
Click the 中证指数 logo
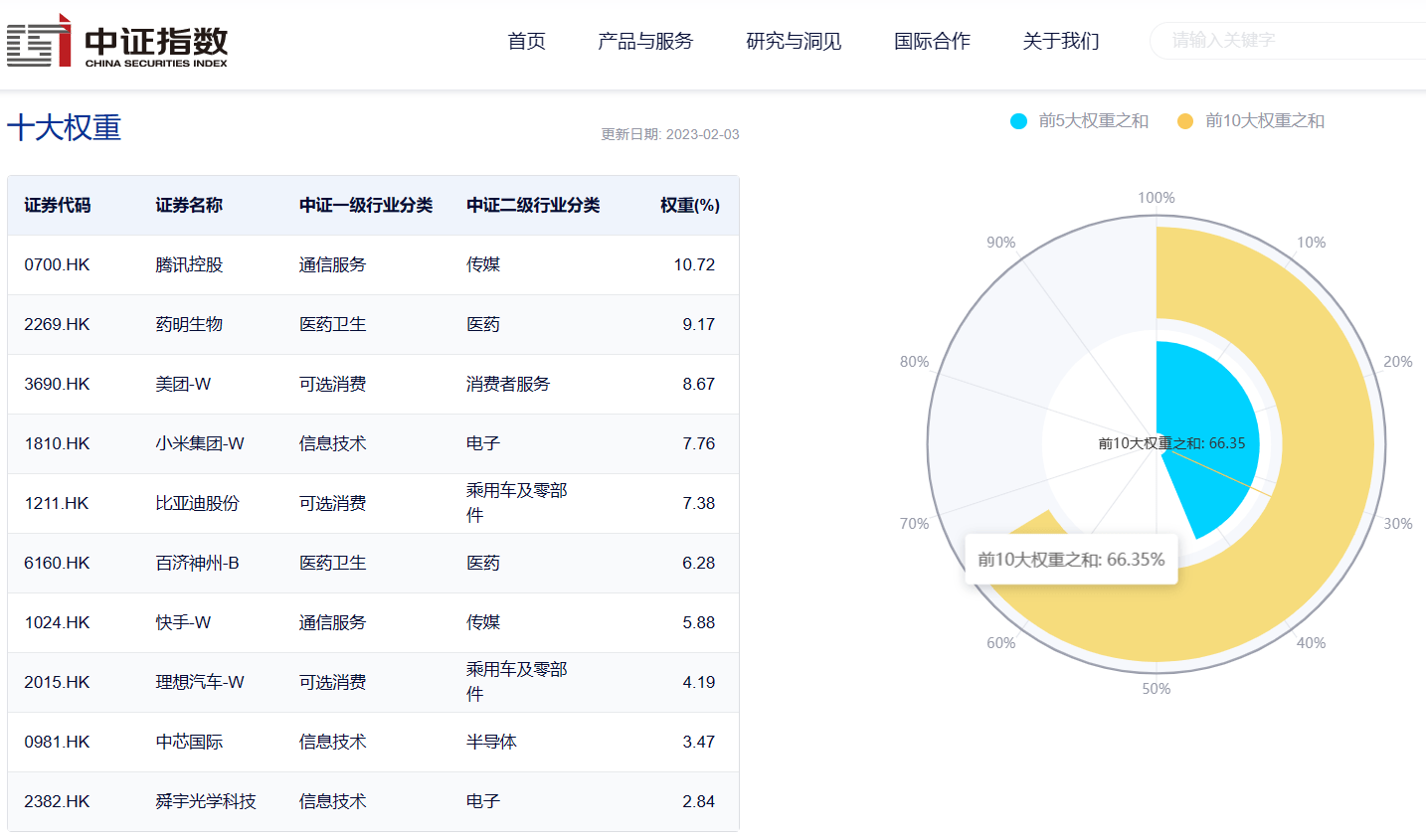(116, 41)
